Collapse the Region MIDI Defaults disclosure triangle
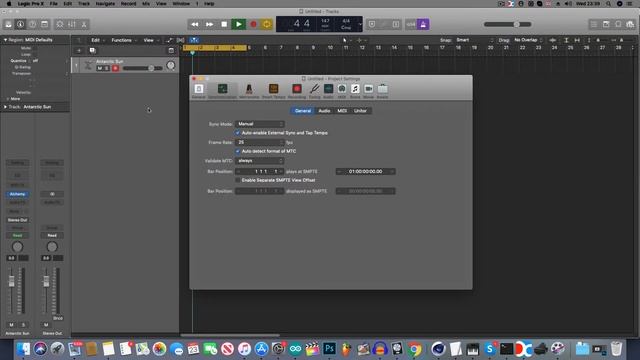Image resolution: width=640 pixels, height=360 pixels. tap(5, 40)
